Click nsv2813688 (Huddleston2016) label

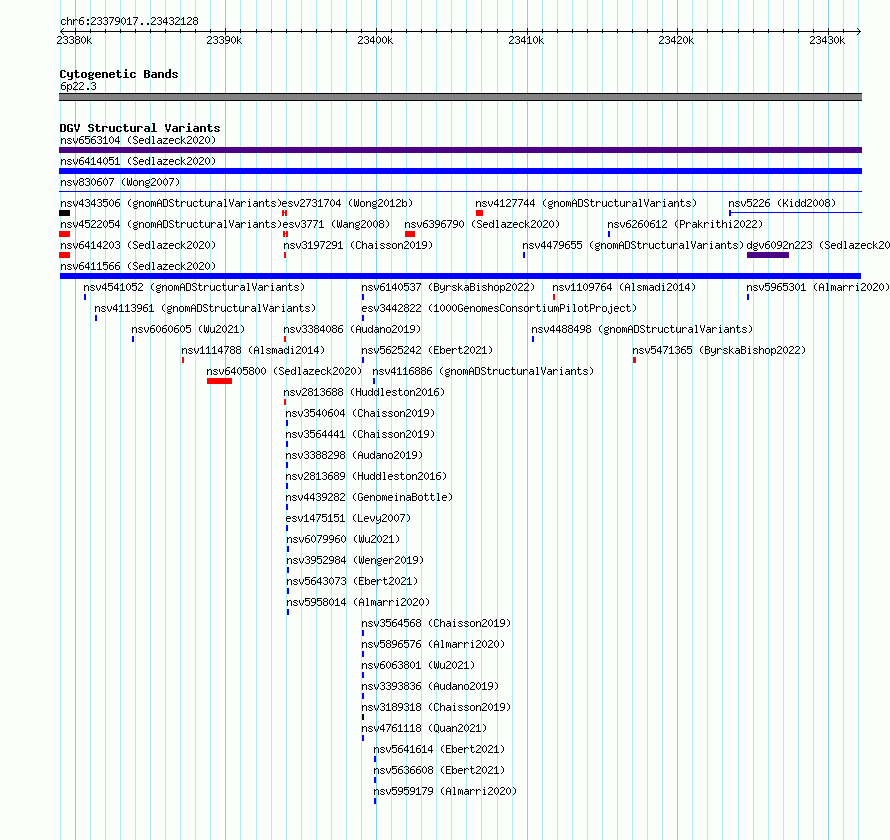coord(364,392)
